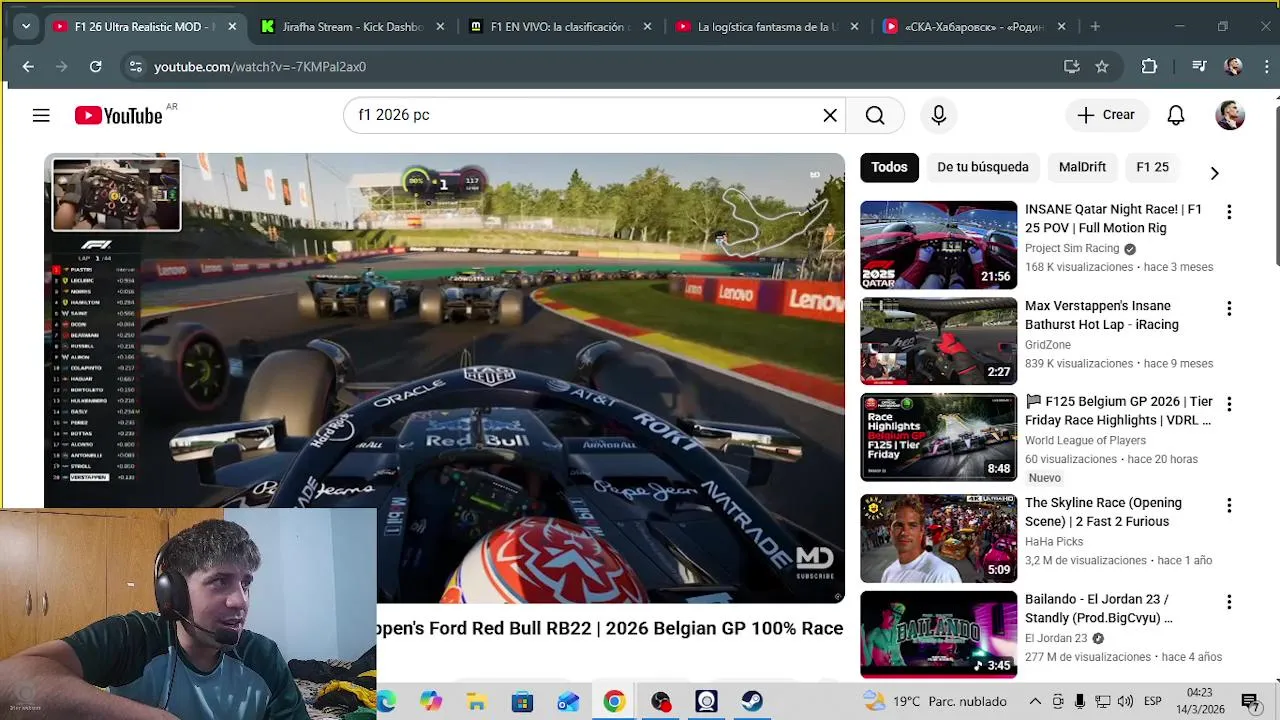Screen dimensions: 1280x720
Task: Open options for The Skyline Race video
Action: (x=1229, y=506)
